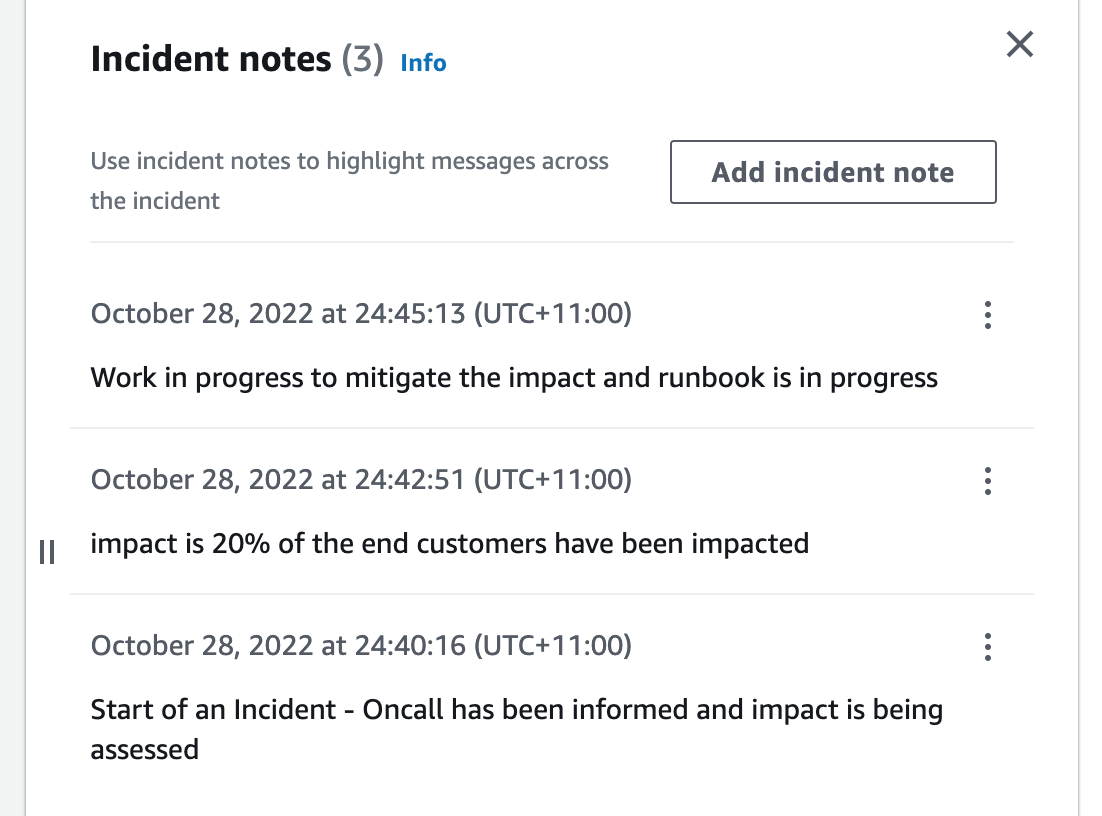Viewport: 1102px width, 816px height.
Task: Click the vertical drag handle on the left edge
Action: click(46, 552)
